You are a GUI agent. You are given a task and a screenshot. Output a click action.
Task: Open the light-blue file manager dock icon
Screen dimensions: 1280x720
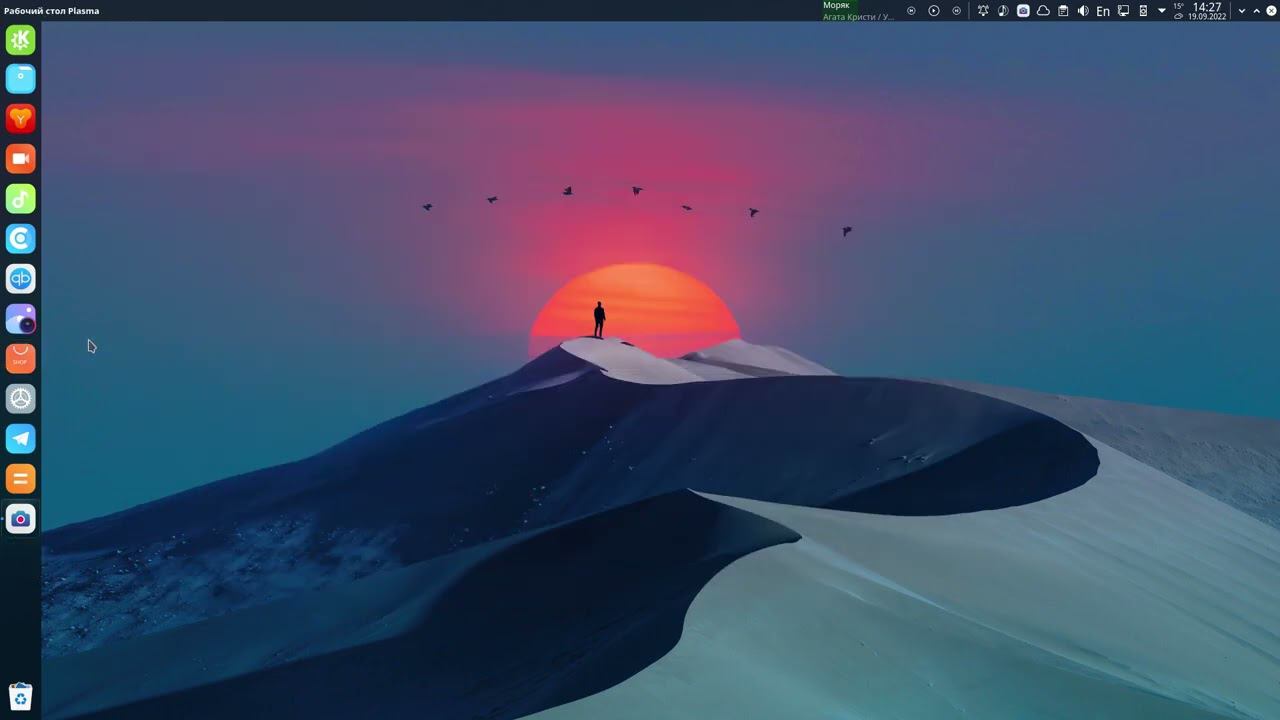pyautogui.click(x=20, y=79)
